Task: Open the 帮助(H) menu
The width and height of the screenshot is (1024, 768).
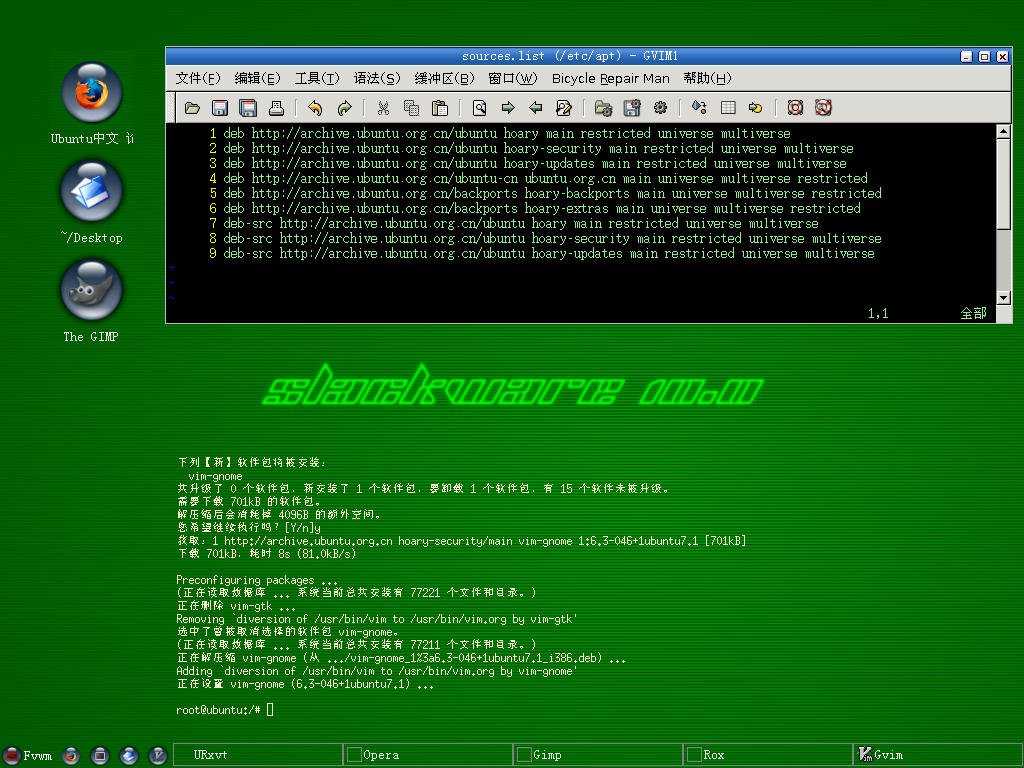Action: coord(707,78)
